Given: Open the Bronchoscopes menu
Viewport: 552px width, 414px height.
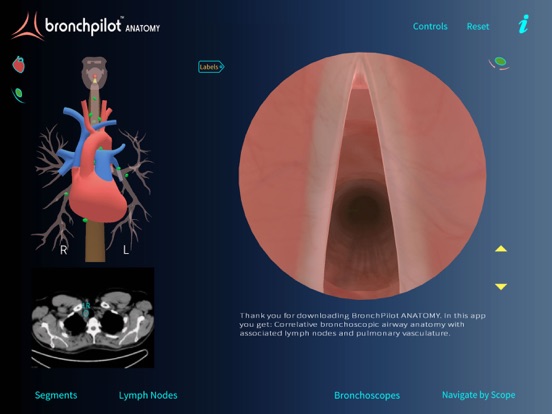Looking at the screenshot, I should point(367,395).
